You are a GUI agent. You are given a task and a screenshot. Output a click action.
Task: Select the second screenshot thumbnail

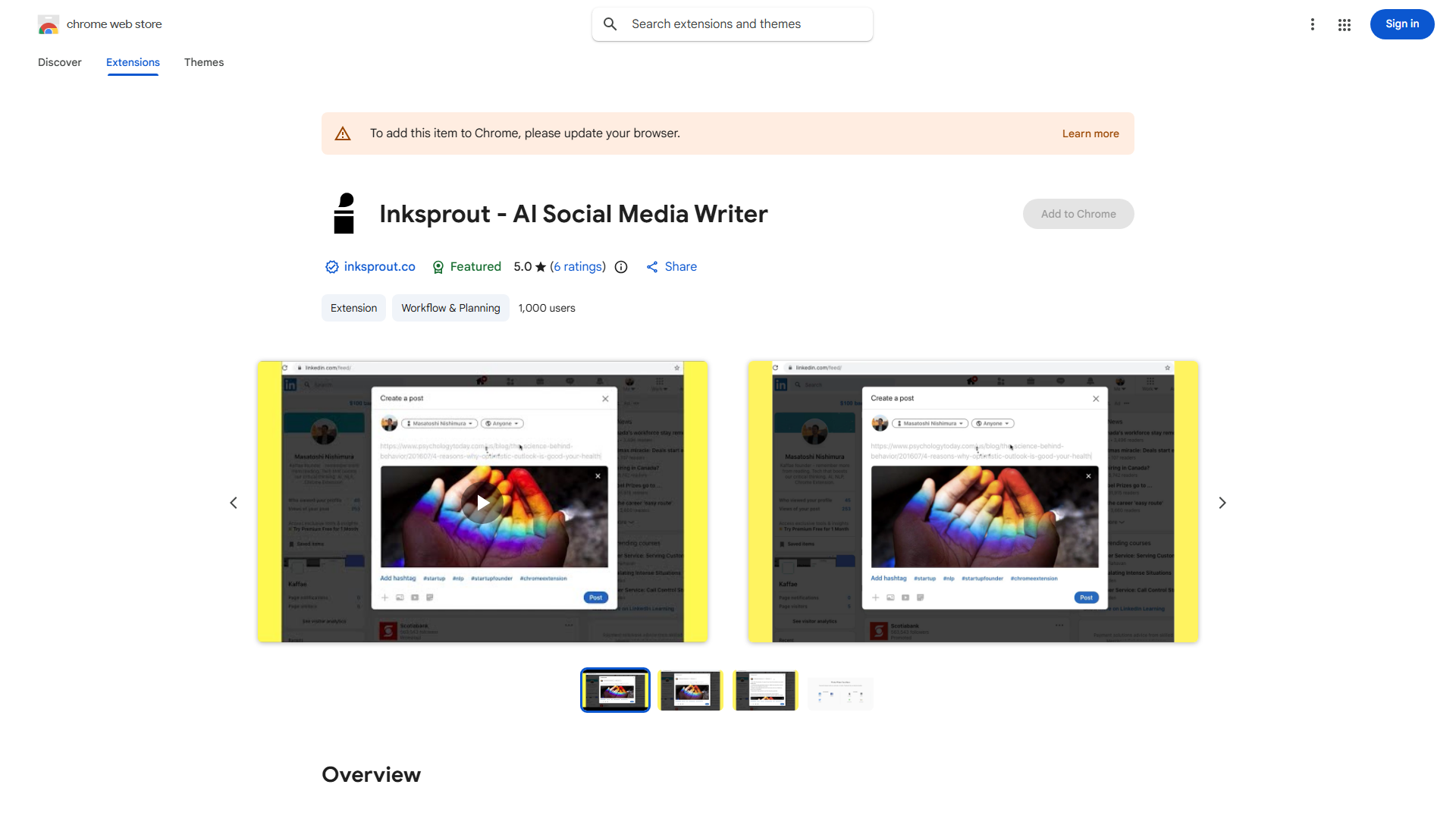coord(690,690)
